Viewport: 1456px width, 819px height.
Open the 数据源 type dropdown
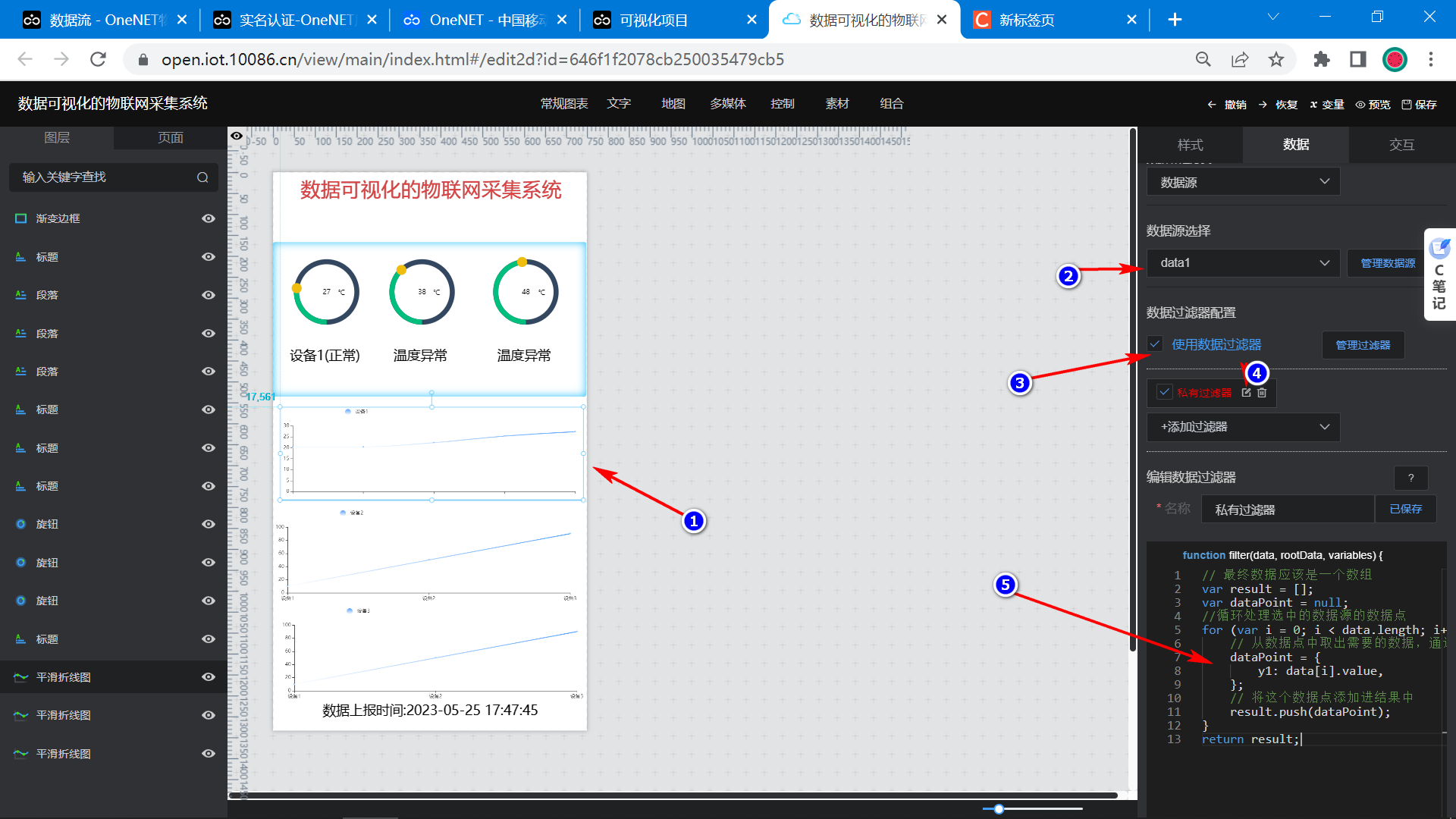(1244, 182)
